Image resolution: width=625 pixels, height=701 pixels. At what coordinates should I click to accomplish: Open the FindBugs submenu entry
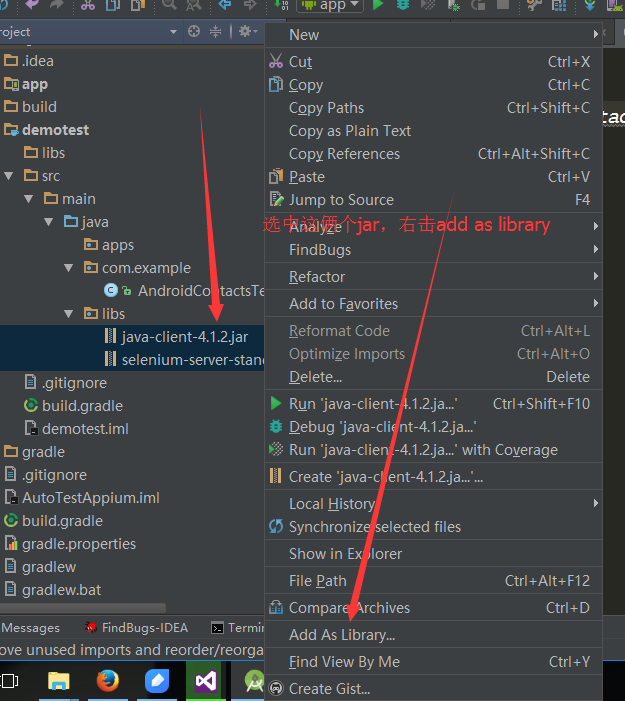433,249
